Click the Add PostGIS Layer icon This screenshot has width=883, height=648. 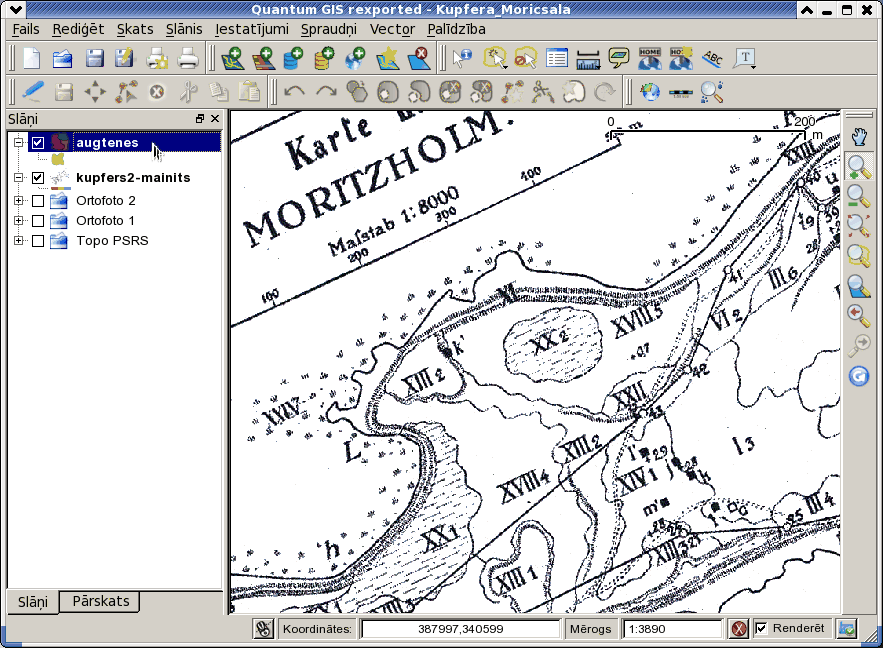pyautogui.click(x=293, y=59)
